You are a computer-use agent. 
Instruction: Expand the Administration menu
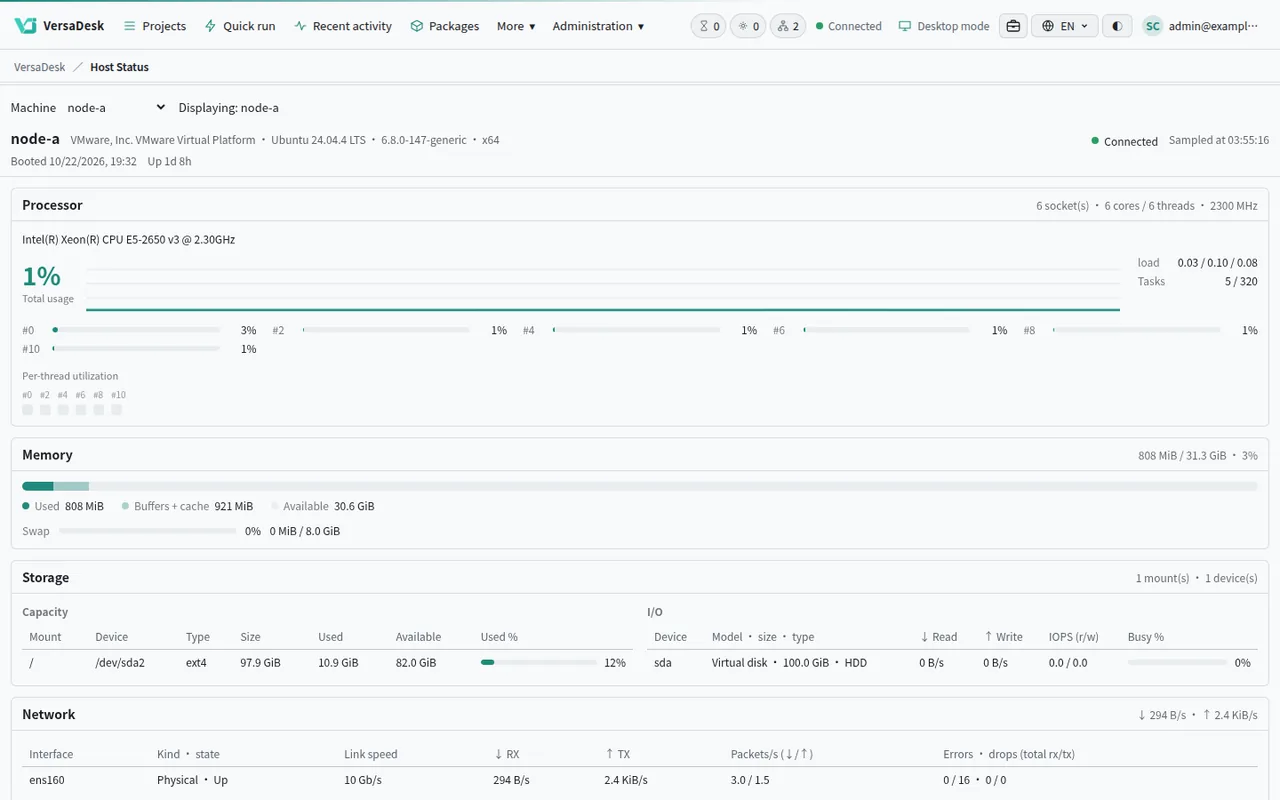tap(598, 26)
